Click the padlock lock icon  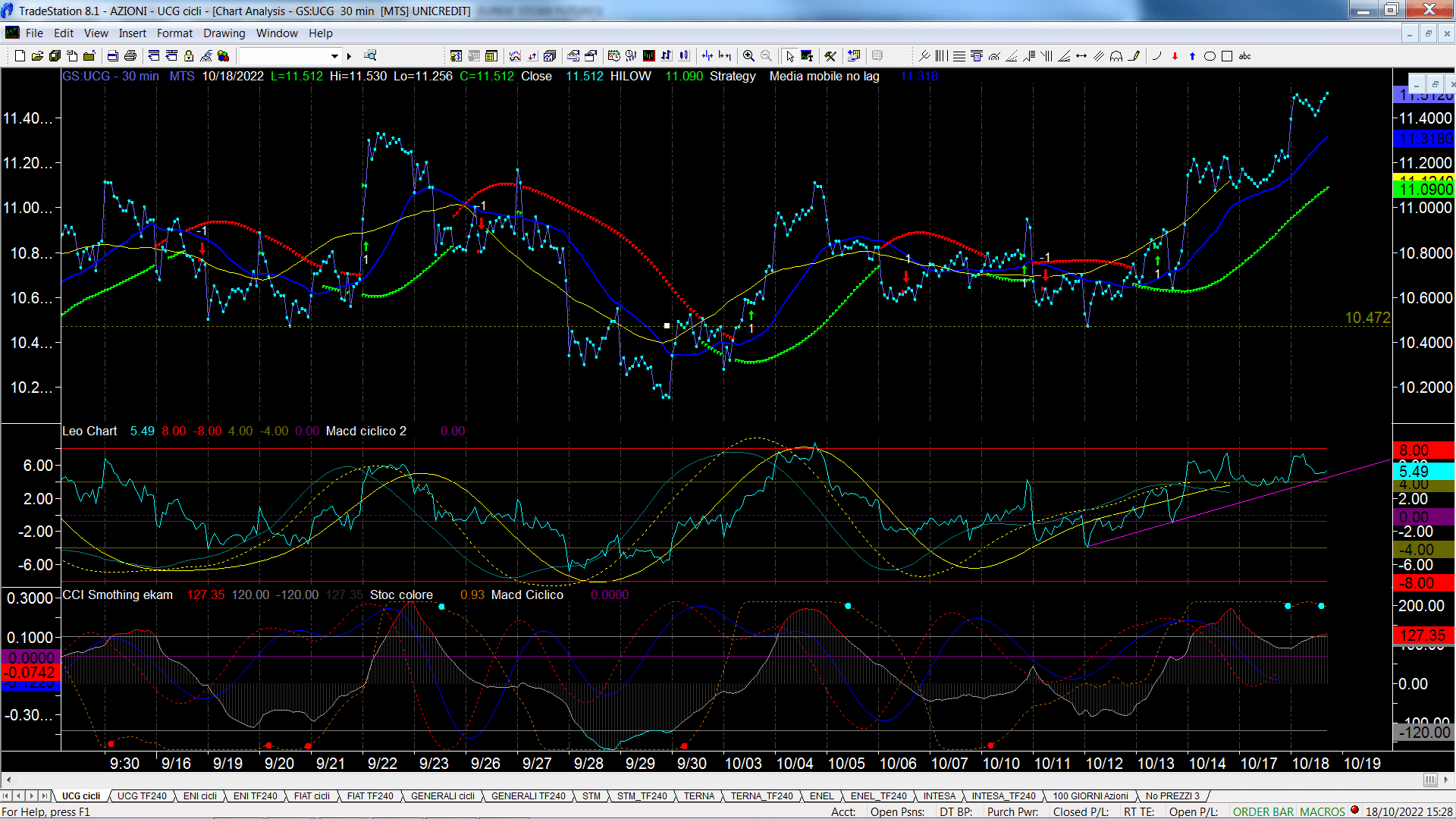pyautogui.click(x=189, y=56)
